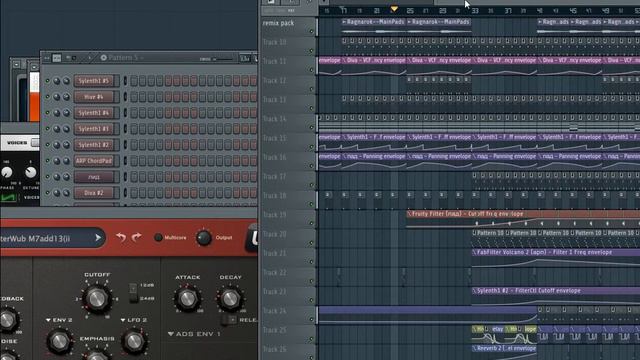Click the green waveform shape display in the synth
The height and width of the screenshot is (360, 640).
click(8, 198)
